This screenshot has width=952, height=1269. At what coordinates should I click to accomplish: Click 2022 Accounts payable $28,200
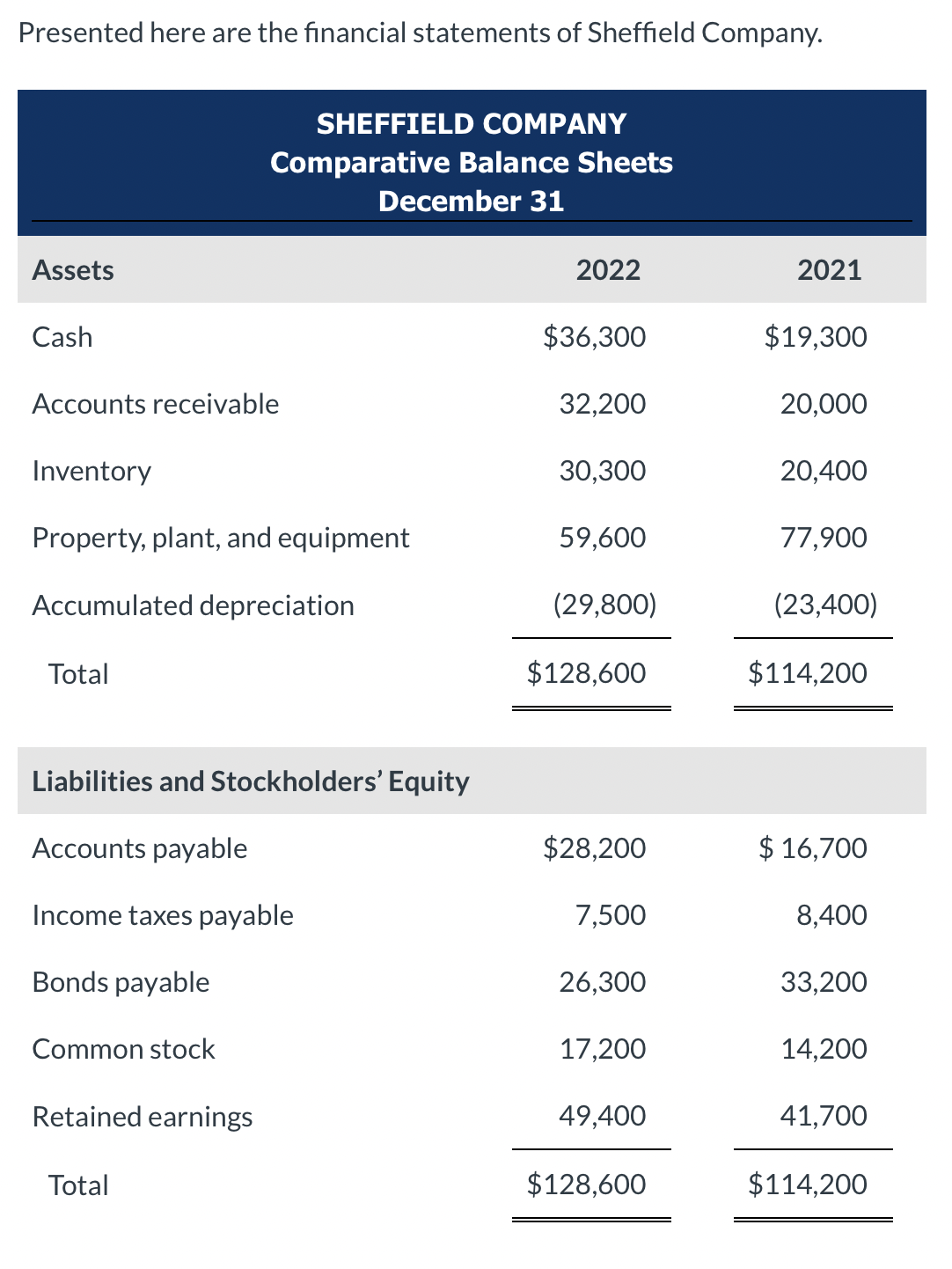click(x=595, y=848)
